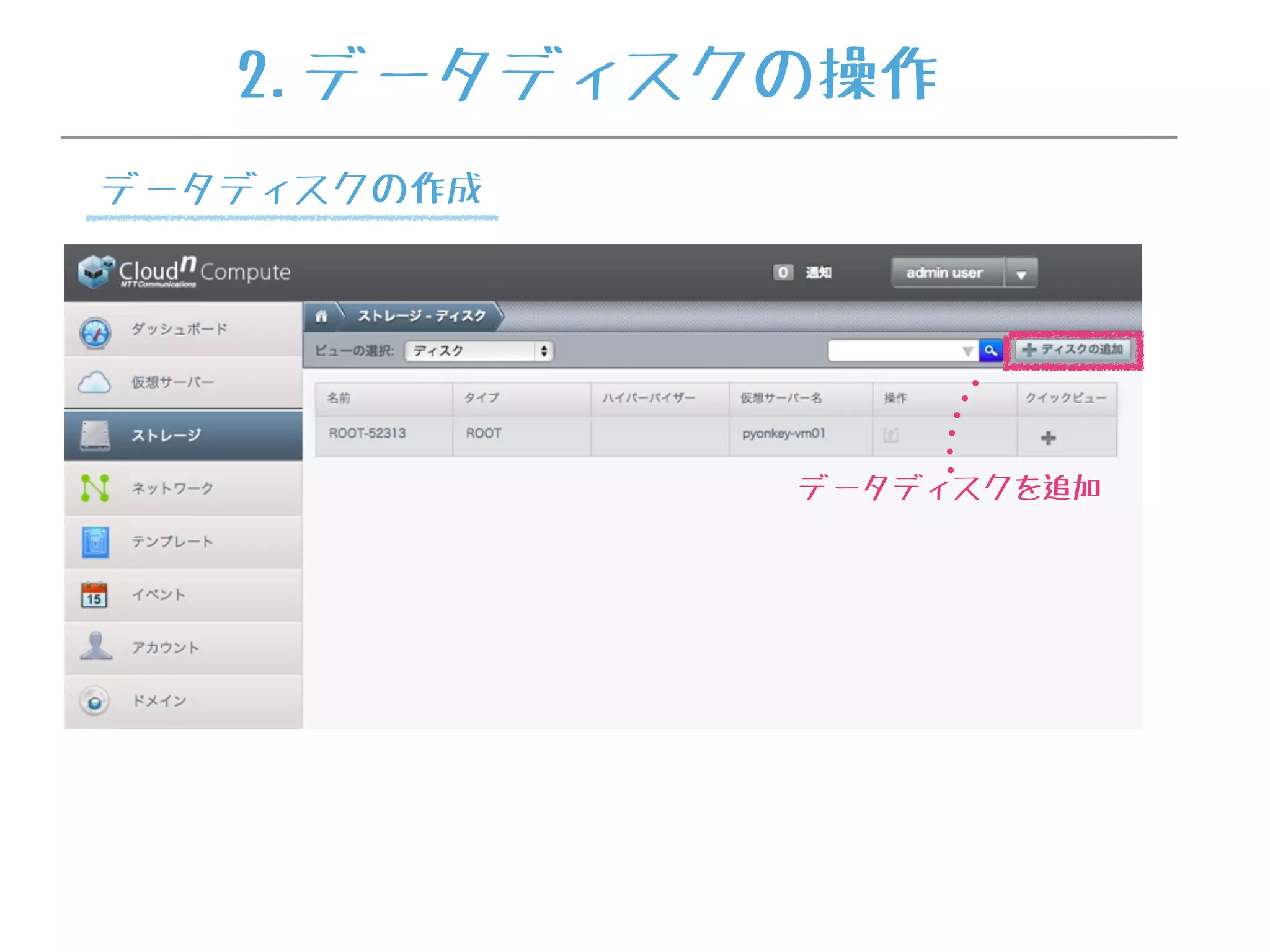Open the admin user dropdown arrow

(x=1021, y=273)
